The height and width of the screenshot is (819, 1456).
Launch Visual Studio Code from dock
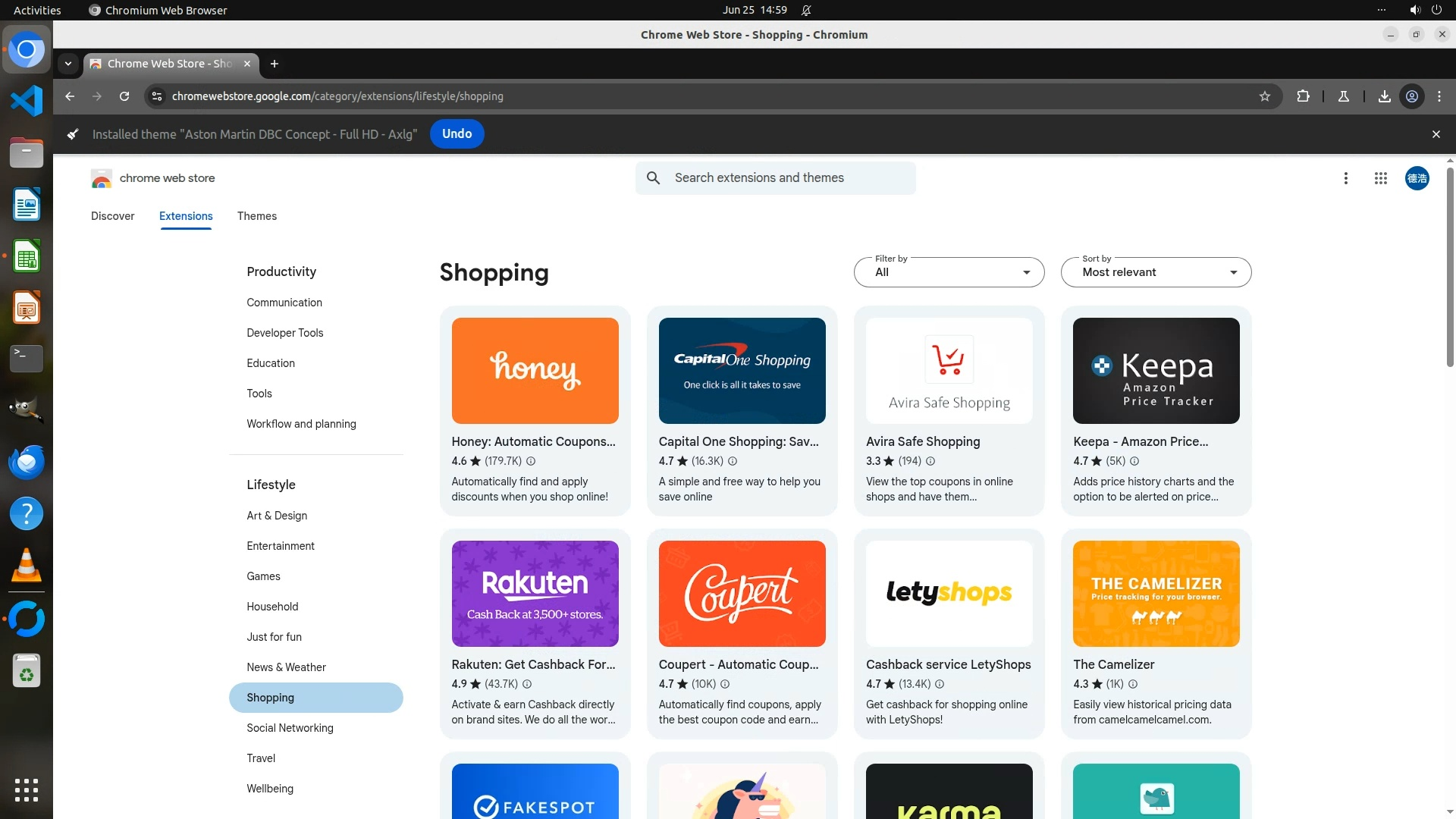click(x=27, y=101)
